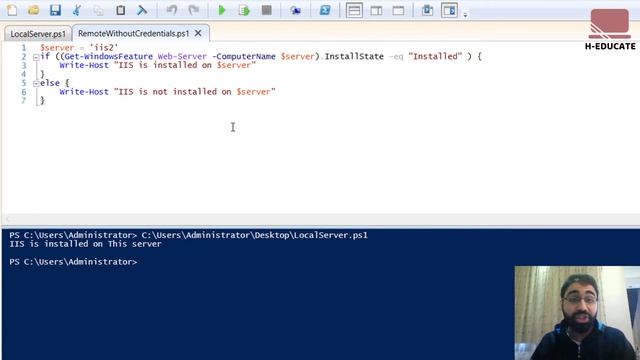
Task: Show Script Pane maximized layout icon
Action: [x=398, y=10]
